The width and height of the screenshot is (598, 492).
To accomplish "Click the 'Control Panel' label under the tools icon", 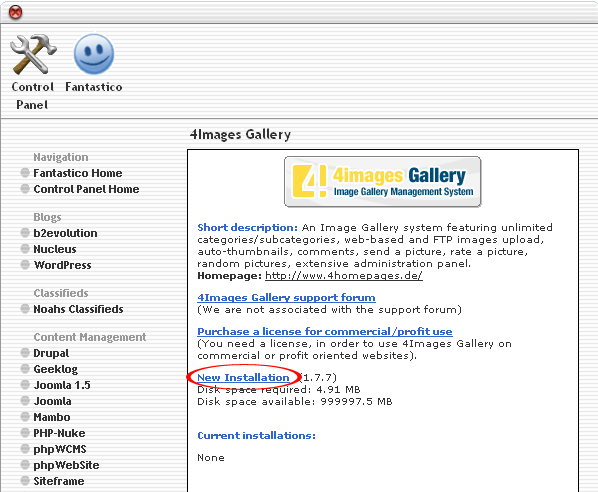I will 32,96.
